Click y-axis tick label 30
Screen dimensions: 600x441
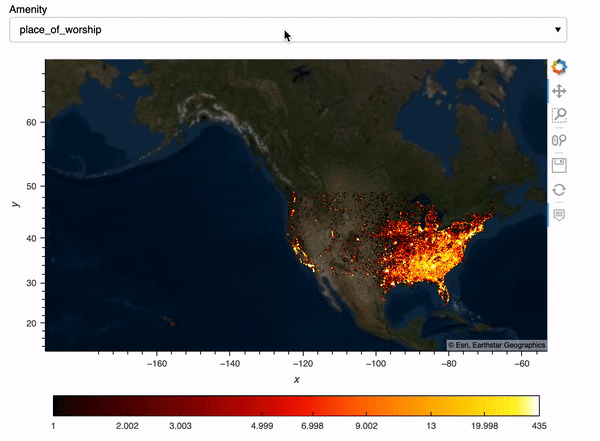click(x=31, y=283)
